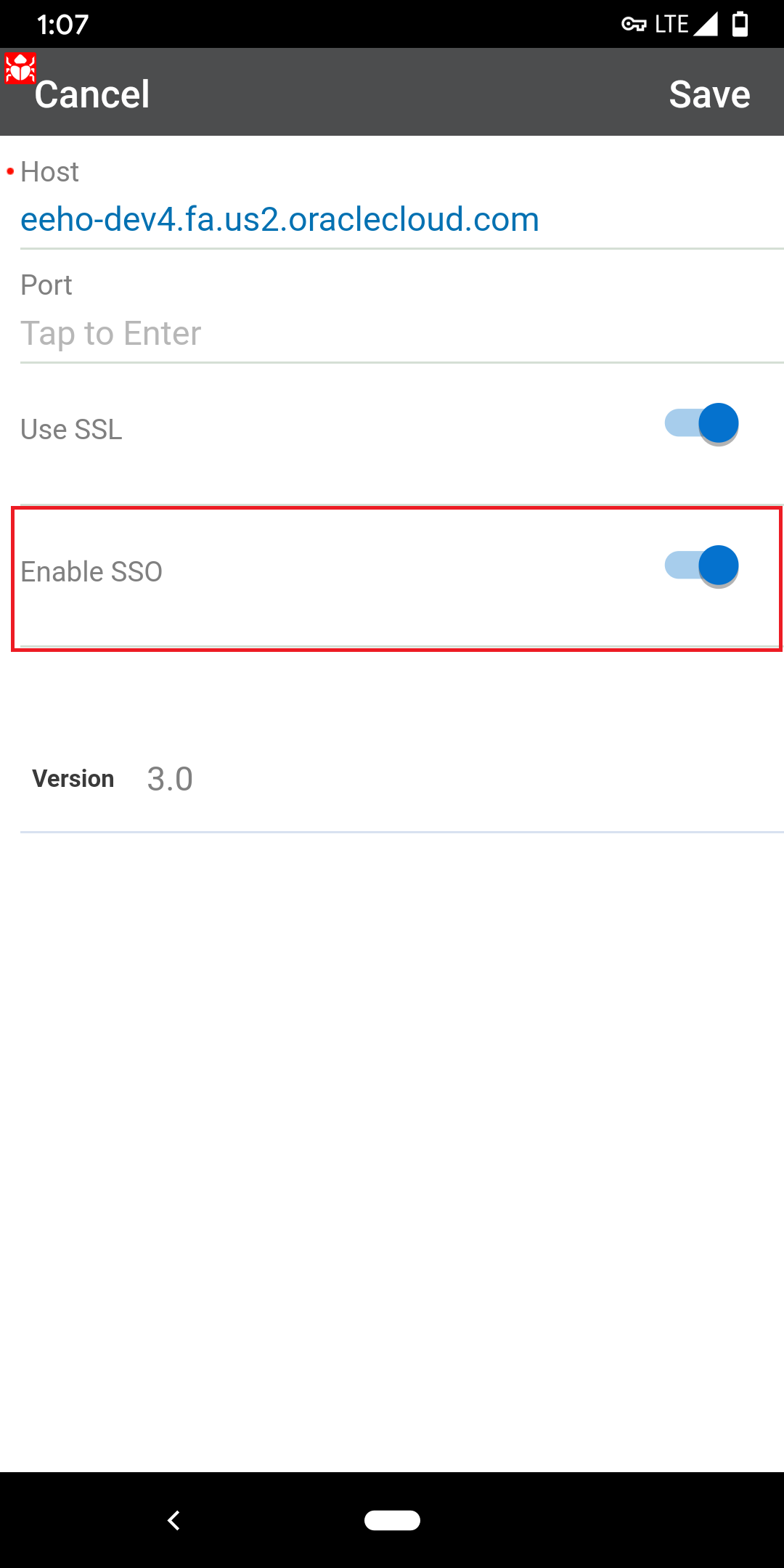Edit the Host field with oraclecloud address
784x1568 pixels.
click(x=280, y=219)
